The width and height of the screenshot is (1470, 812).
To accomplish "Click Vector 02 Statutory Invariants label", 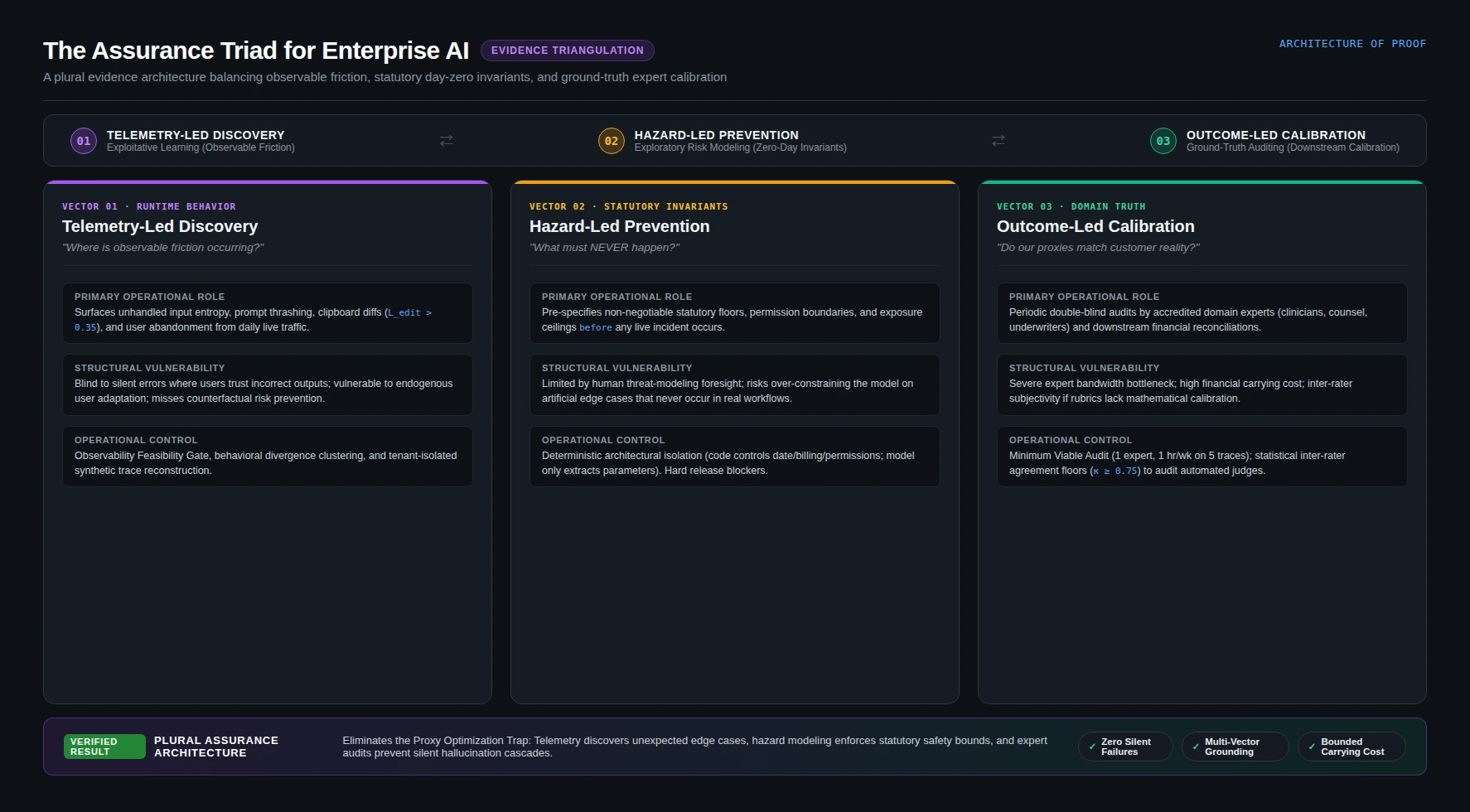I will click(629, 206).
